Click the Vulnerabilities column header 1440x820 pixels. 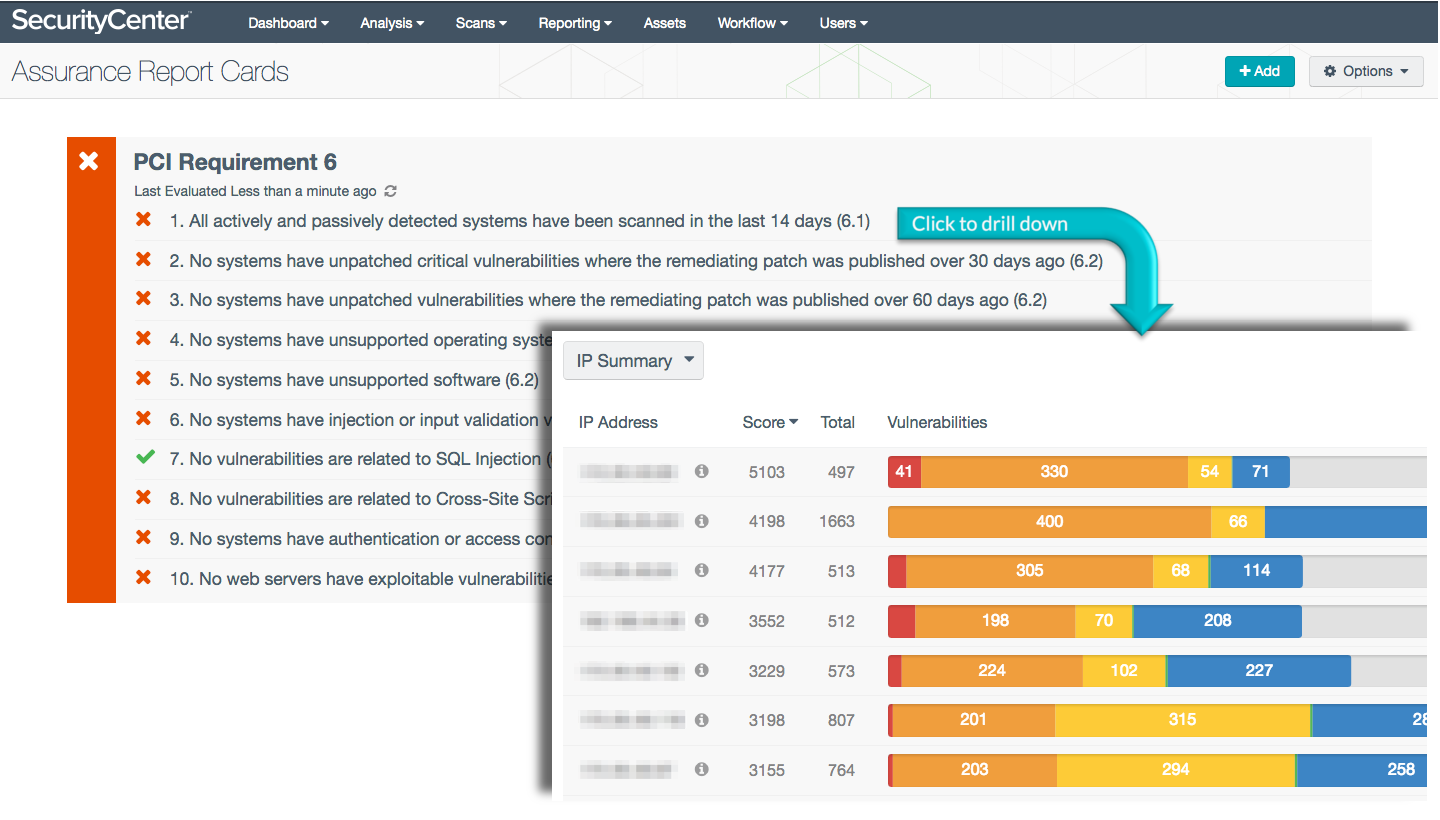(937, 422)
